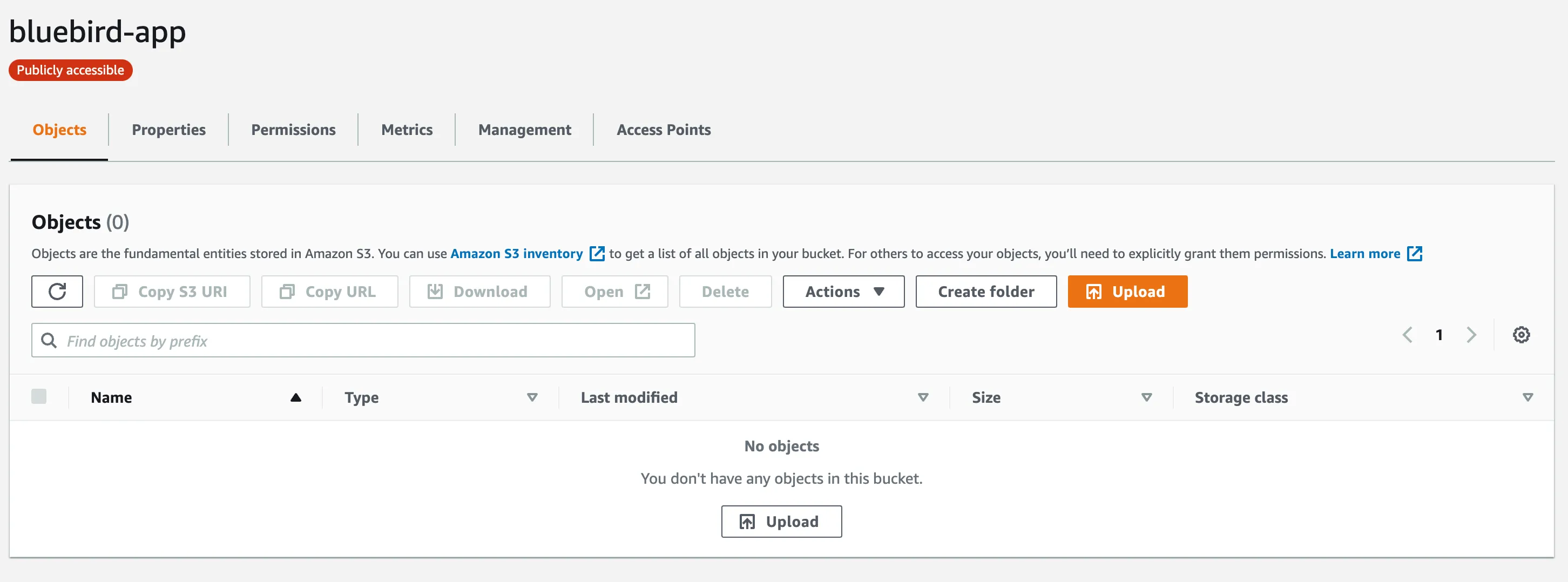Follow the Amazon S3 inventory link
1568x582 pixels.
[x=516, y=254]
